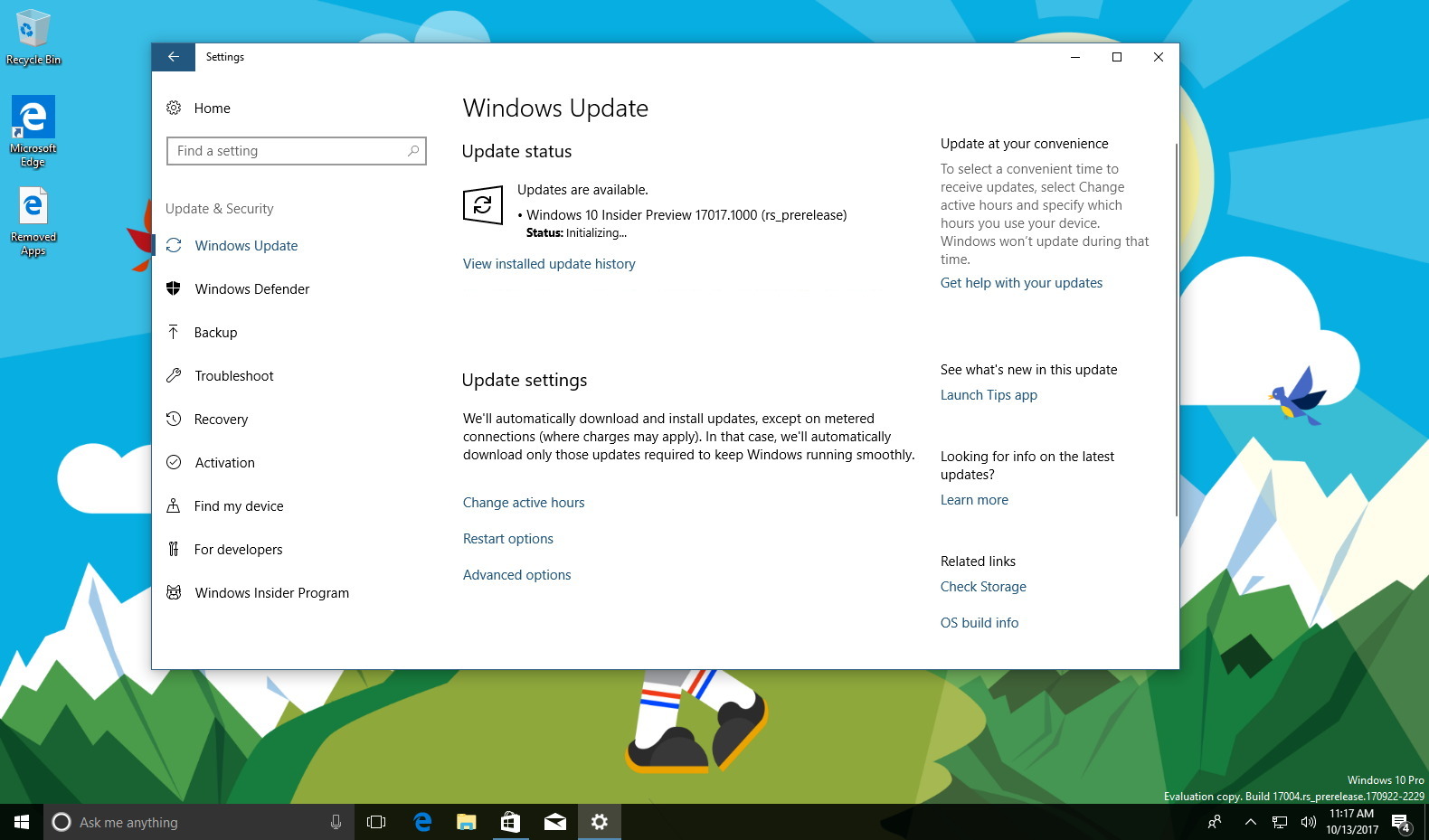Open the Action Center notifications
Image resolution: width=1429 pixels, height=840 pixels.
tap(1402, 823)
